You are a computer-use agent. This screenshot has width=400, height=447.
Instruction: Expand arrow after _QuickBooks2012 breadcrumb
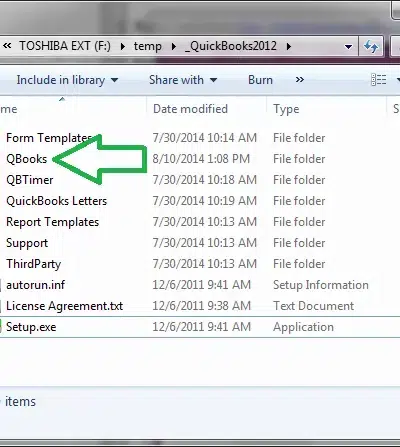289,46
